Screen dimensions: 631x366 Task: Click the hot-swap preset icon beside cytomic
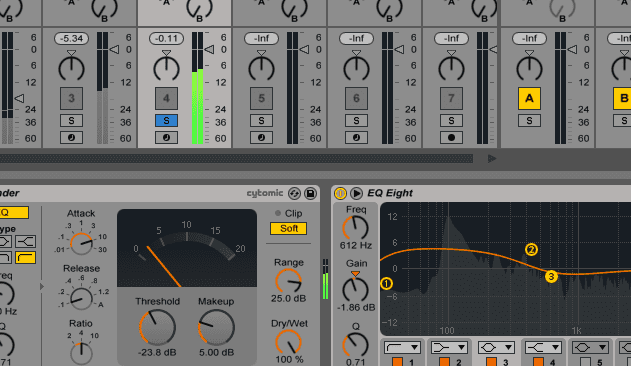point(295,194)
